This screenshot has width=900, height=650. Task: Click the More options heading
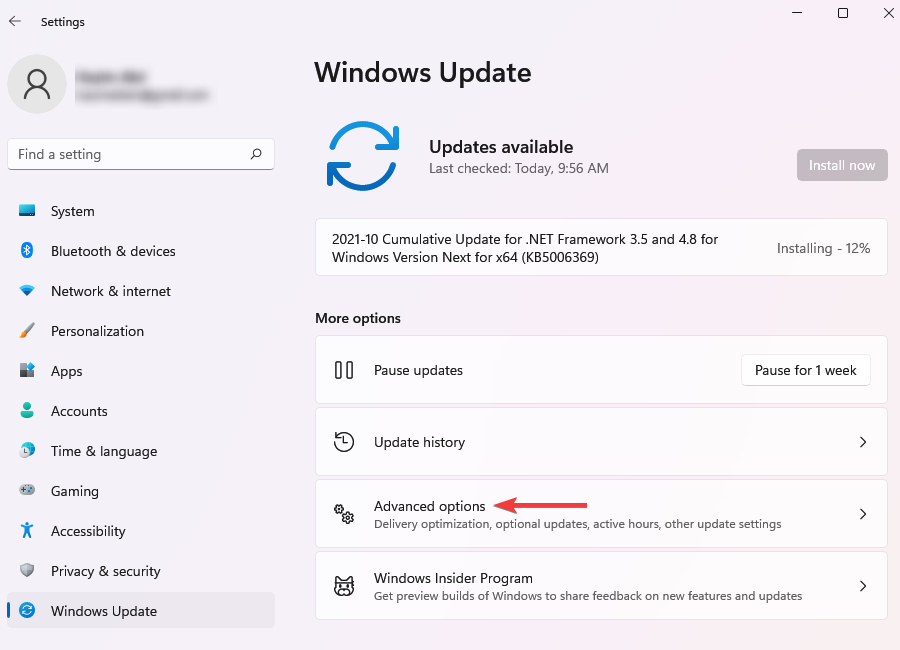[358, 318]
